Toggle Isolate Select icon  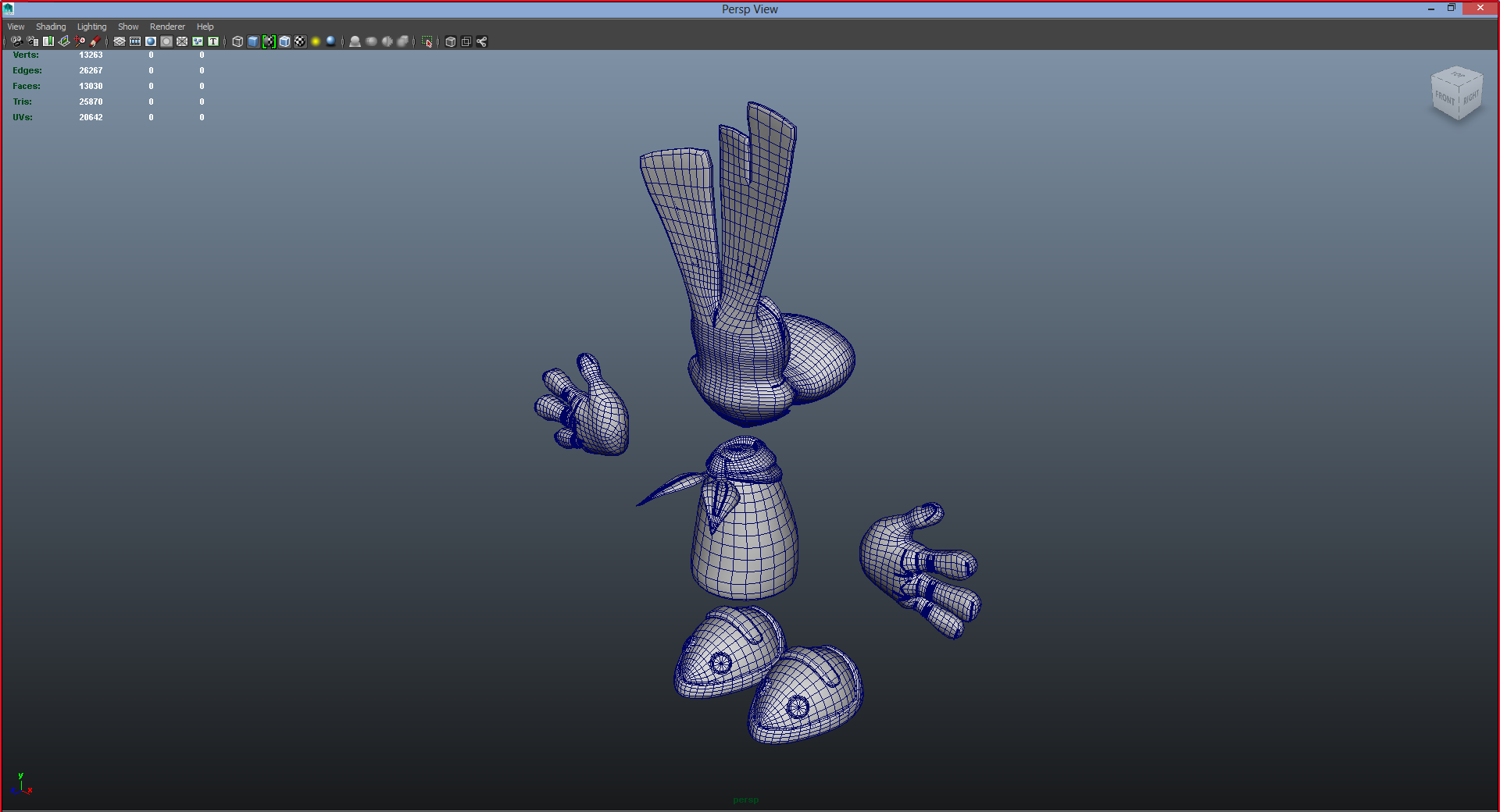click(427, 41)
